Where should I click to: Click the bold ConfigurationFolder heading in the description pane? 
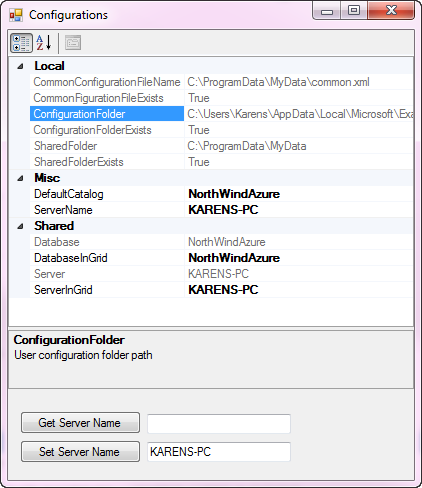(x=69, y=340)
